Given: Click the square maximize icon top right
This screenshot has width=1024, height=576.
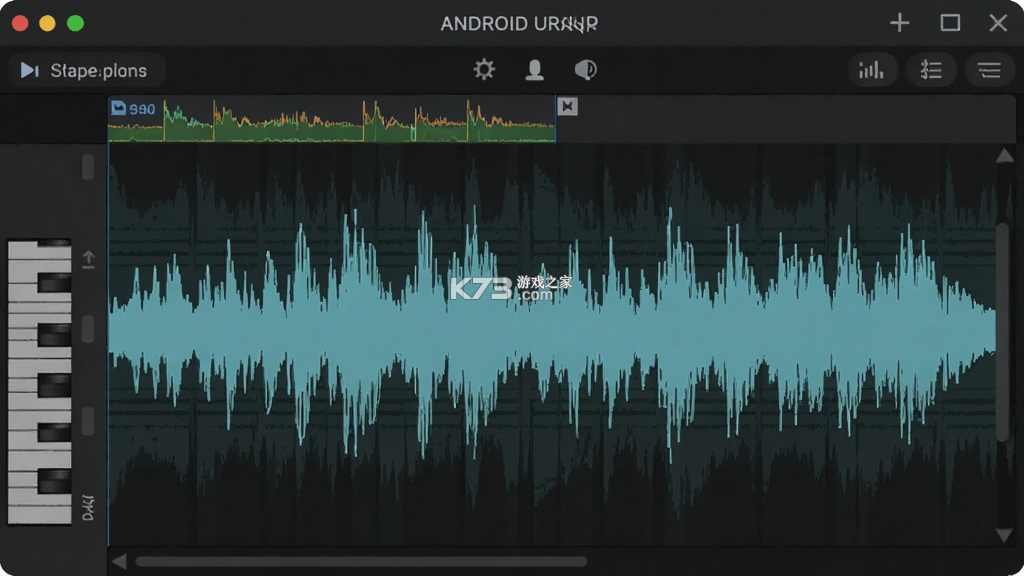Looking at the screenshot, I should (x=950, y=23).
